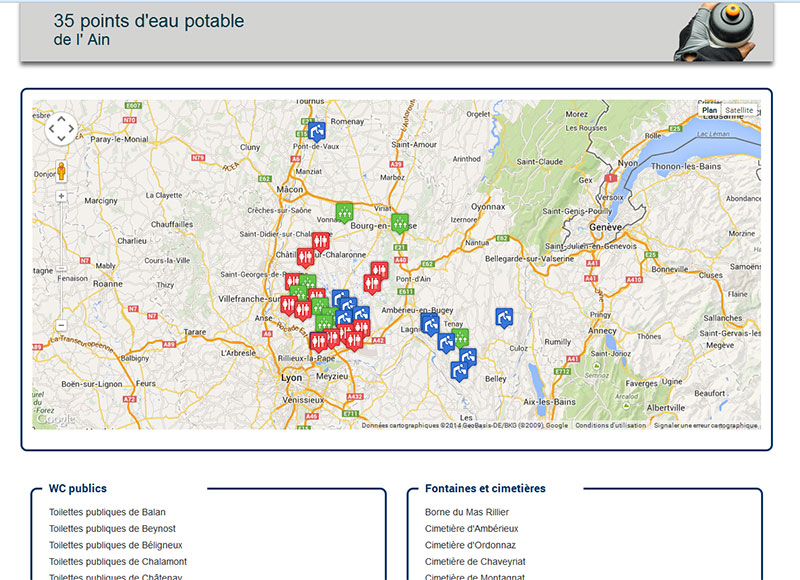Image resolution: width=800 pixels, height=580 pixels.
Task: Select red WC marker just above Rillieux-la-Pape label
Action: (x=318, y=342)
